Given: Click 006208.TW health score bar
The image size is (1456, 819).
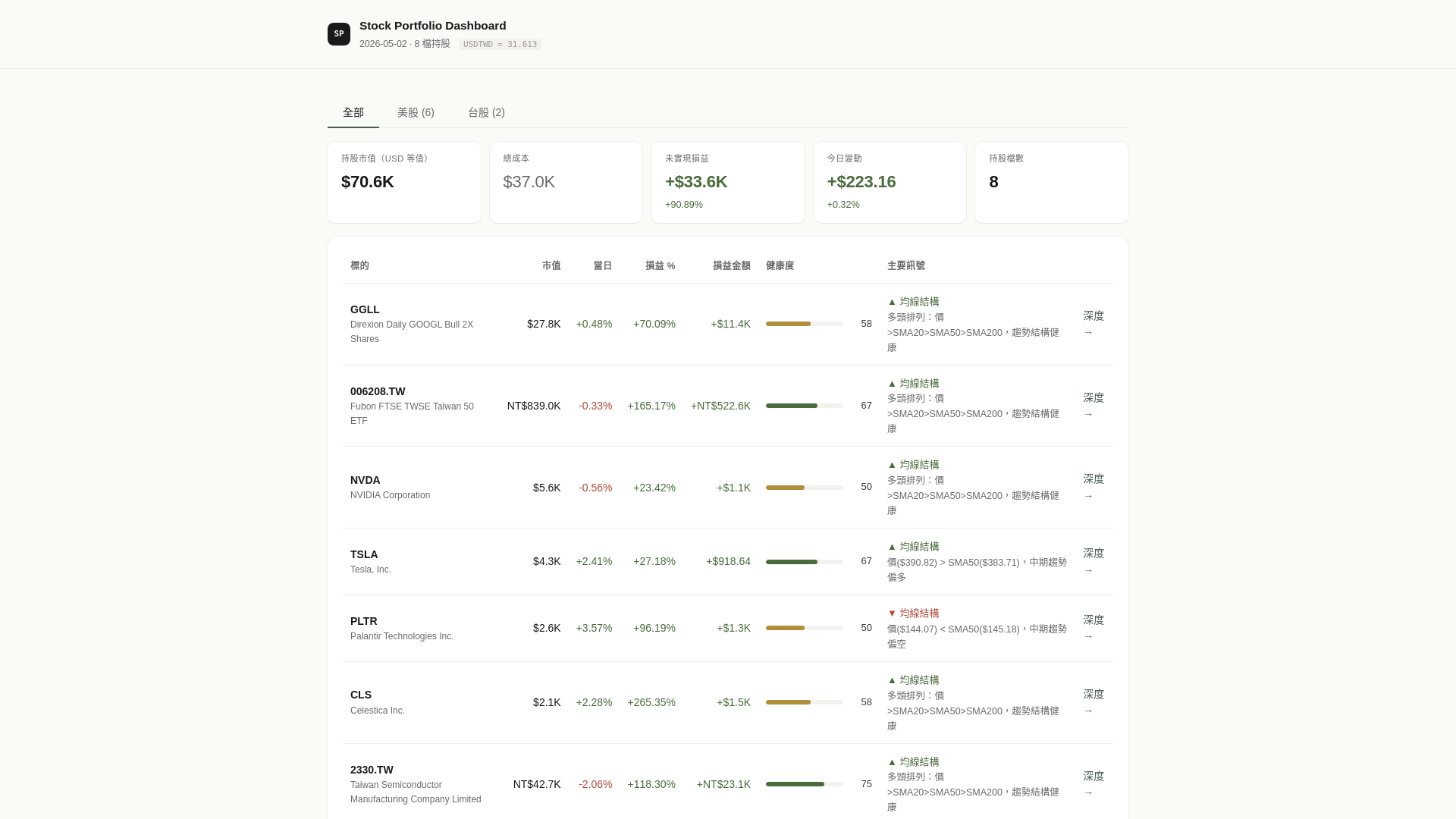Looking at the screenshot, I should tap(804, 406).
